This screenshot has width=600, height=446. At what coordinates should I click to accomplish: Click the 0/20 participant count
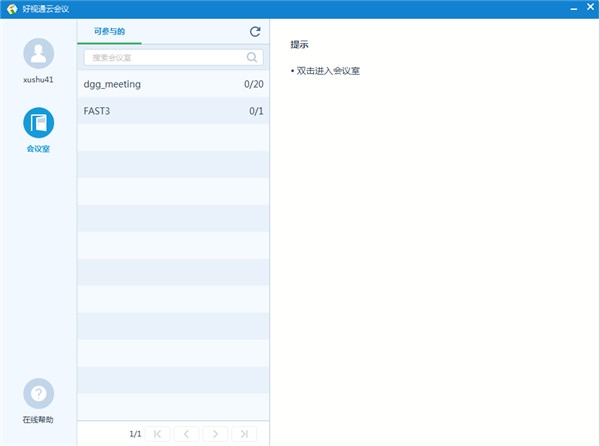pyautogui.click(x=253, y=84)
